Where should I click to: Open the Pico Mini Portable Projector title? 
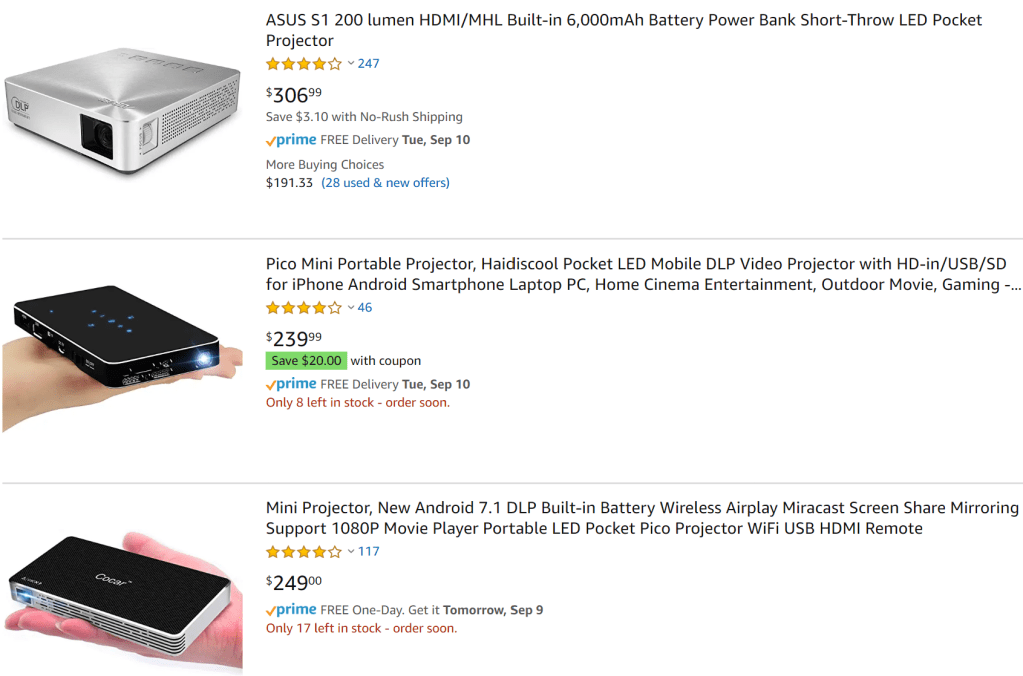pos(636,274)
